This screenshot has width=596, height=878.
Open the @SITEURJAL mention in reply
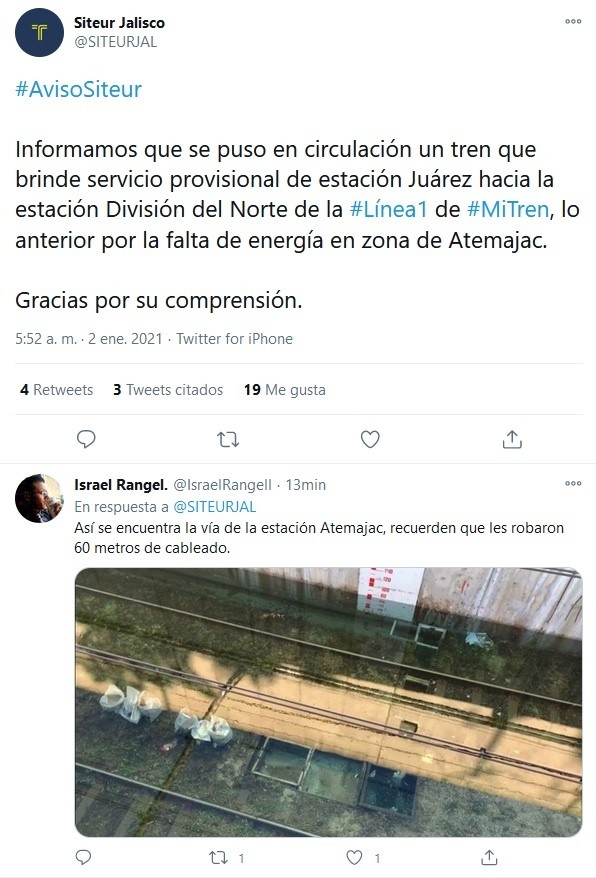[215, 507]
